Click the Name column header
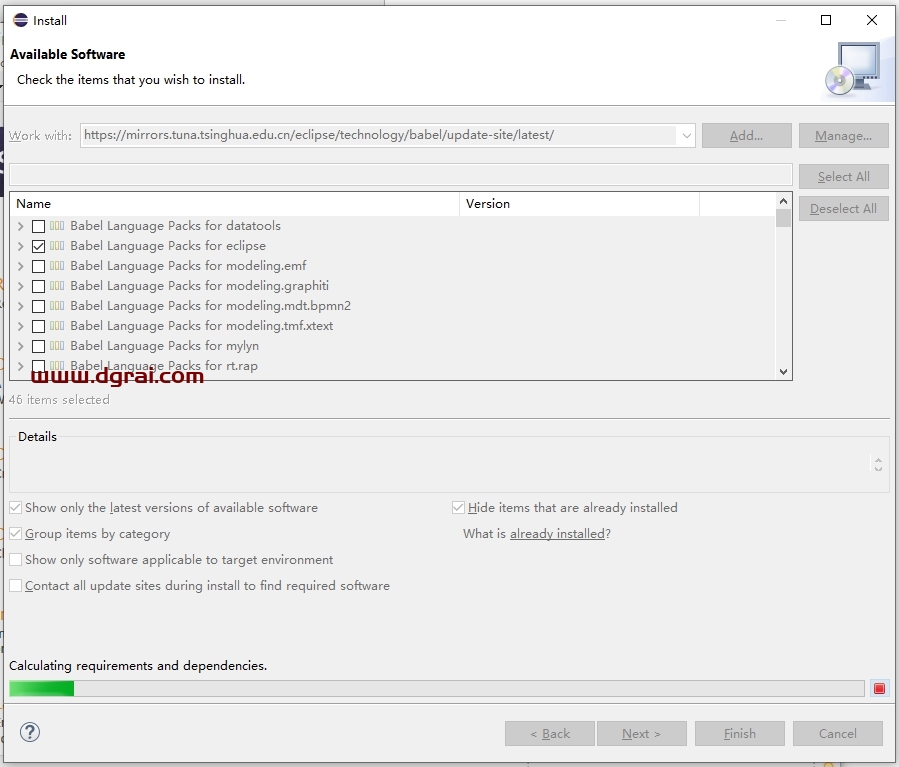The width and height of the screenshot is (899, 767). pyautogui.click(x=234, y=204)
